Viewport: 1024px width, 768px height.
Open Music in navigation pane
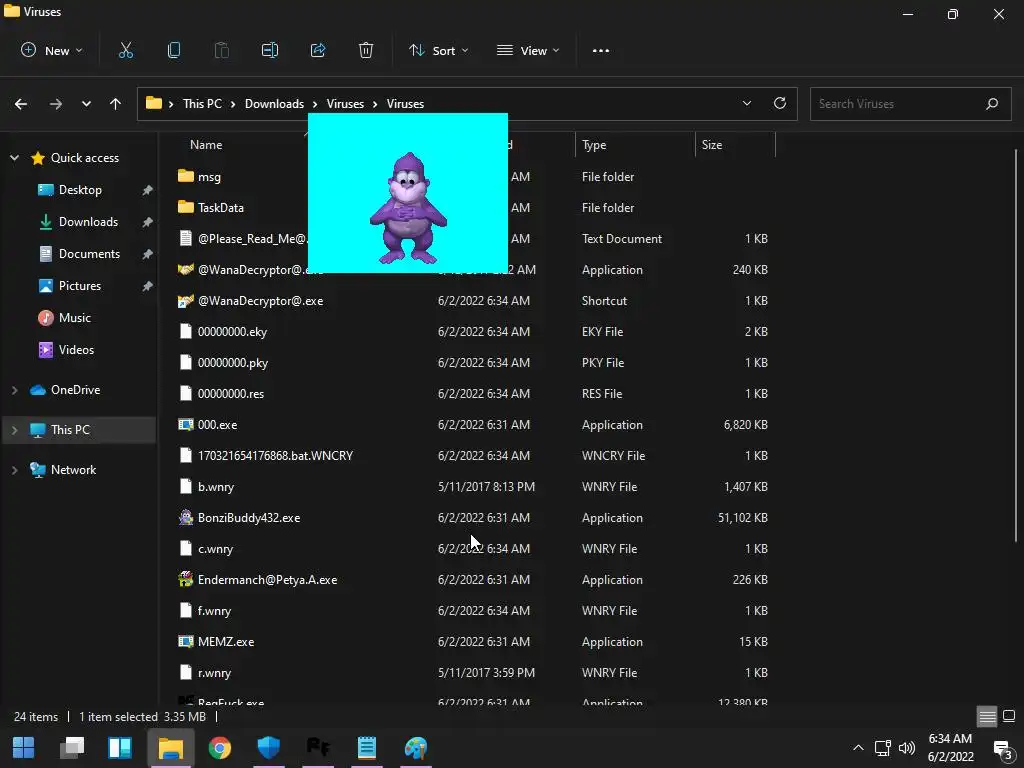74,317
